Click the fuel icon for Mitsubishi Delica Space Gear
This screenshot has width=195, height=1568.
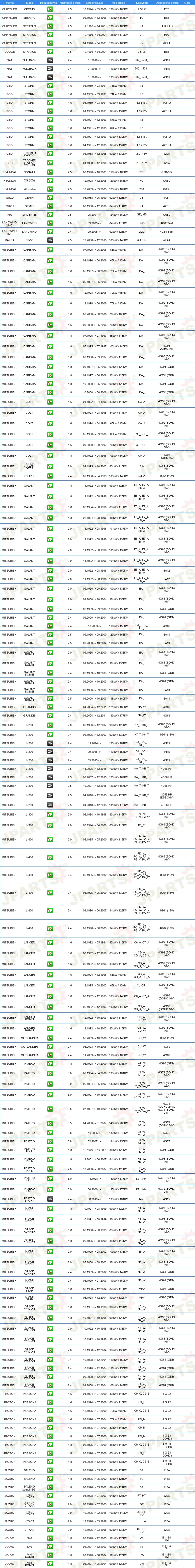click(50, 467)
